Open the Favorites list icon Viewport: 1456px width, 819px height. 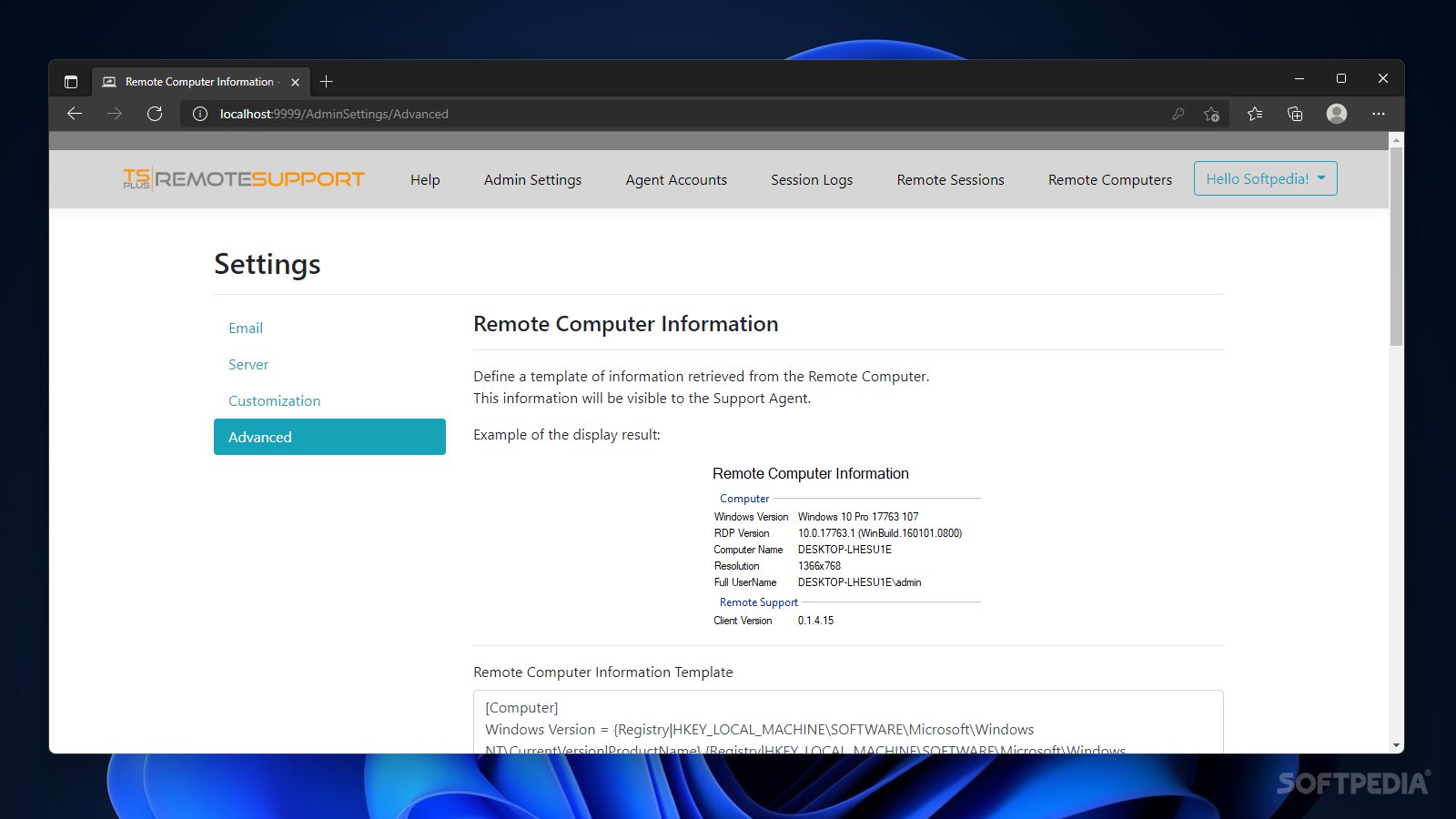pos(1255,114)
